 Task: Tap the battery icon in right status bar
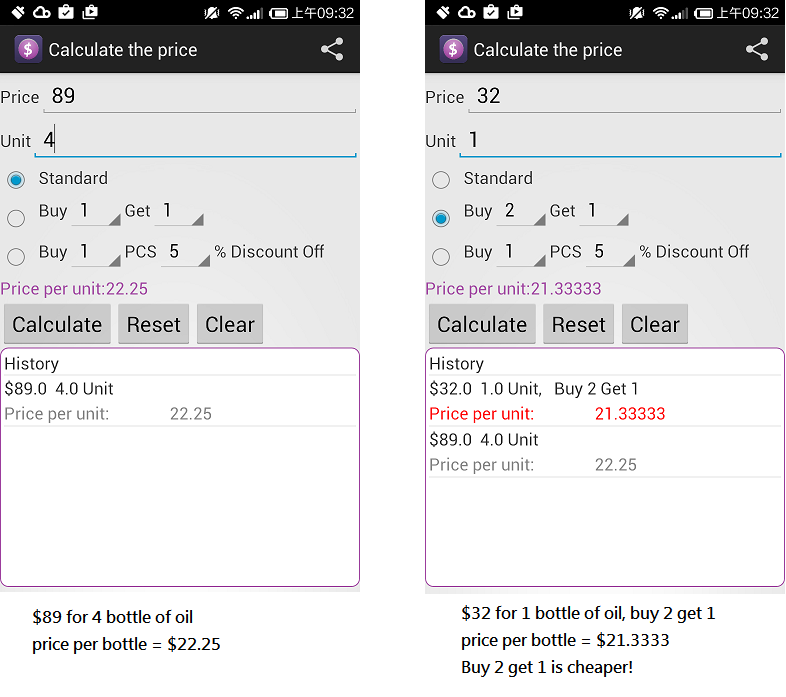[703, 13]
